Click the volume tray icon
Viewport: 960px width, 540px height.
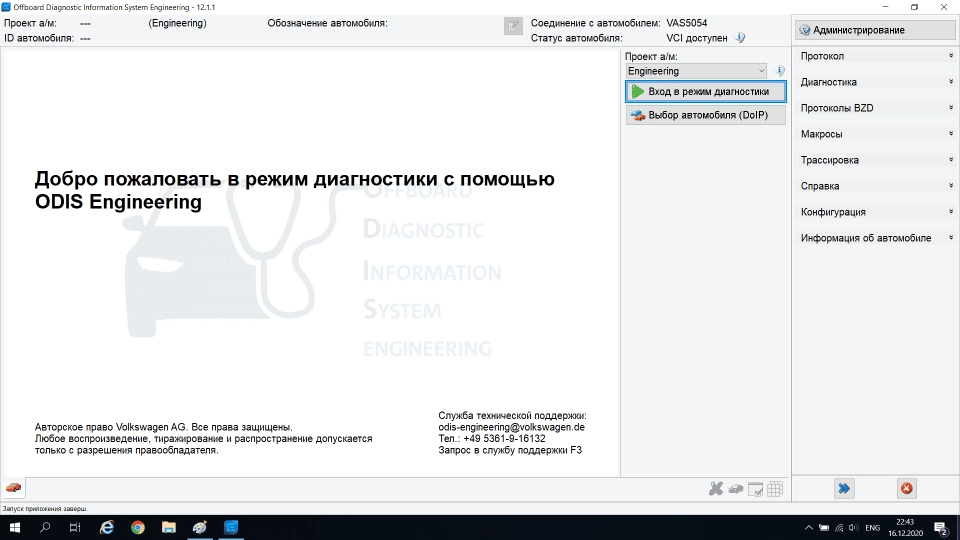[x=853, y=528]
